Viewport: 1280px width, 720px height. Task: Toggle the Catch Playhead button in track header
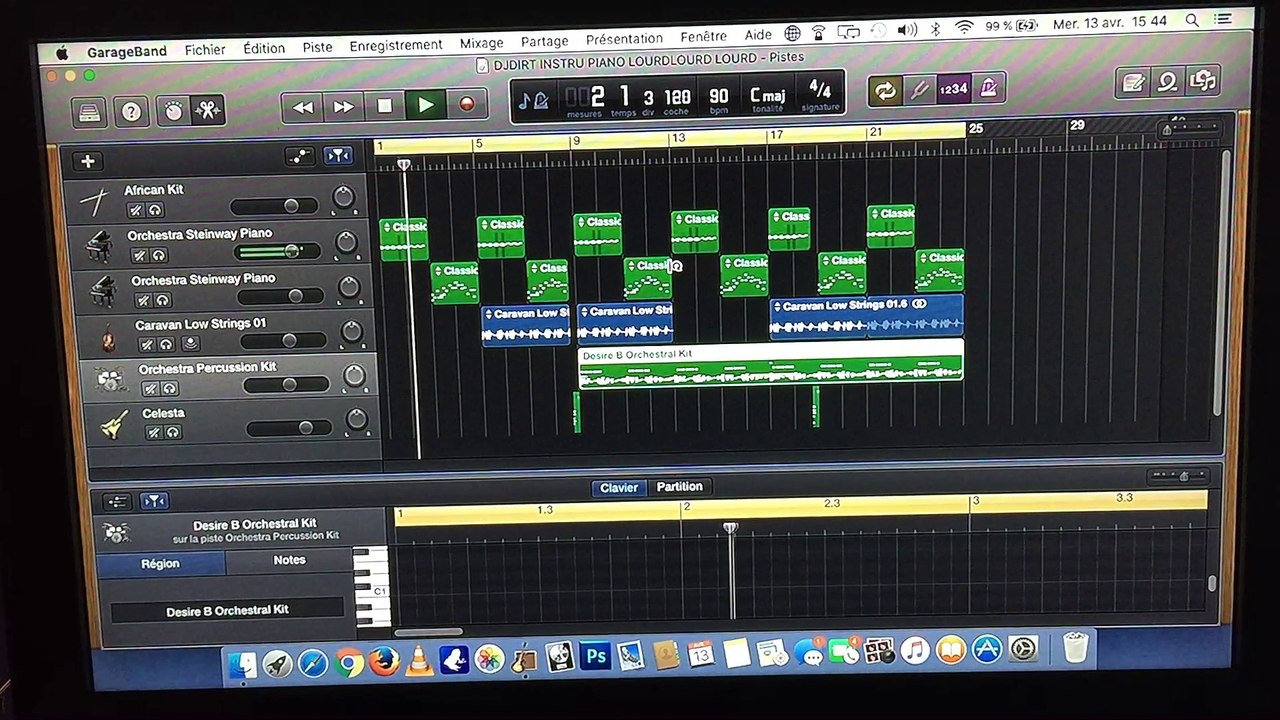(x=338, y=155)
